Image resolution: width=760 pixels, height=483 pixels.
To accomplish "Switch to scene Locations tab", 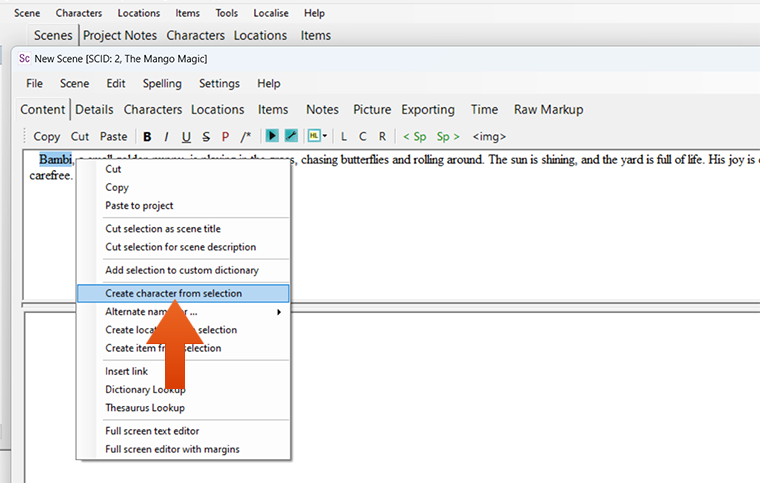I will coord(218,110).
